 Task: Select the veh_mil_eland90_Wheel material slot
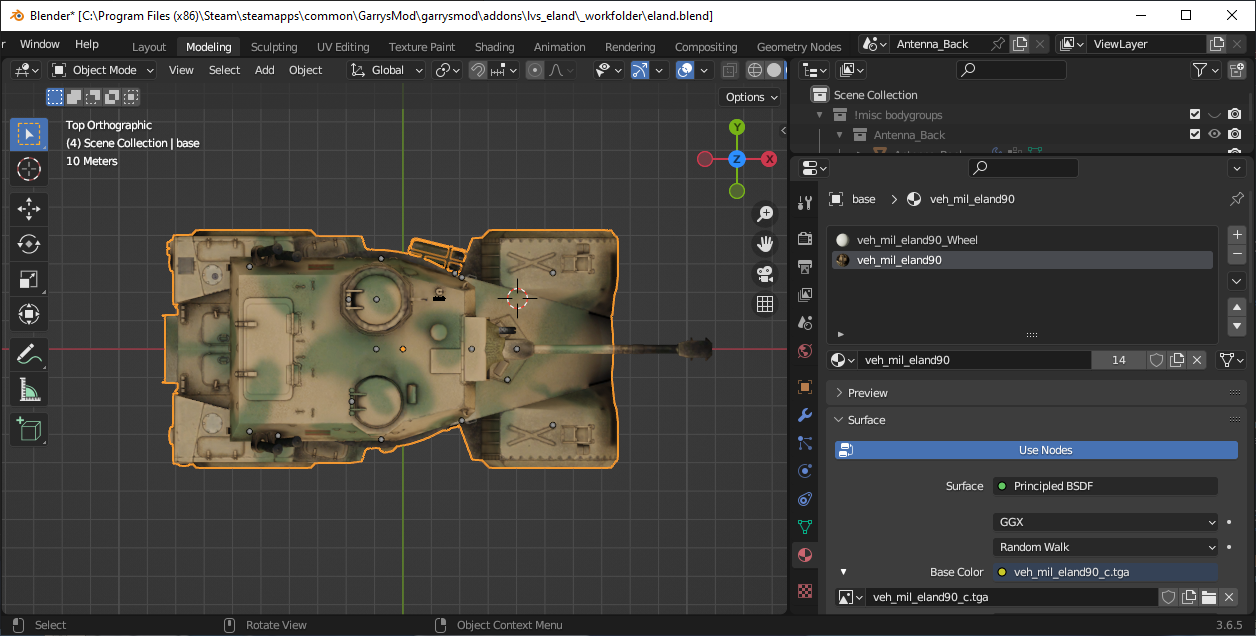click(917, 240)
